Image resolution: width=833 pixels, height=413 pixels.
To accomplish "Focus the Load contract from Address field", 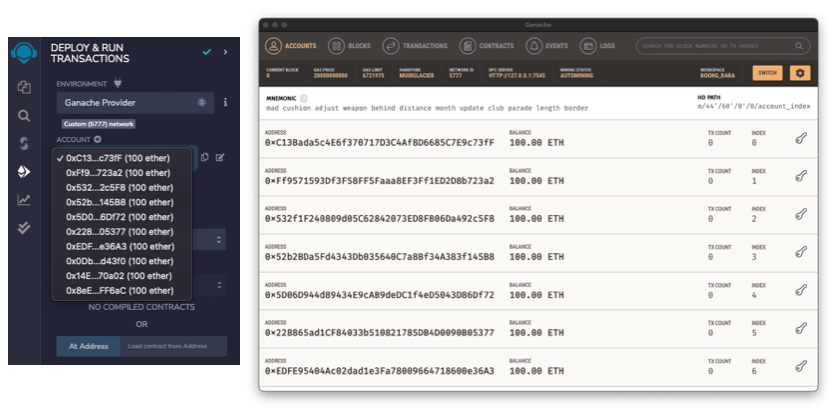I will click(x=174, y=346).
